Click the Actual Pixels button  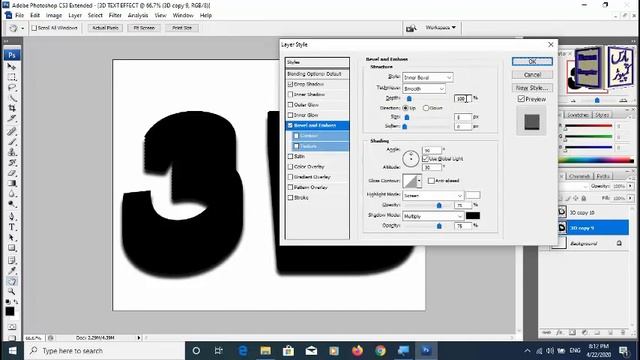click(105, 28)
